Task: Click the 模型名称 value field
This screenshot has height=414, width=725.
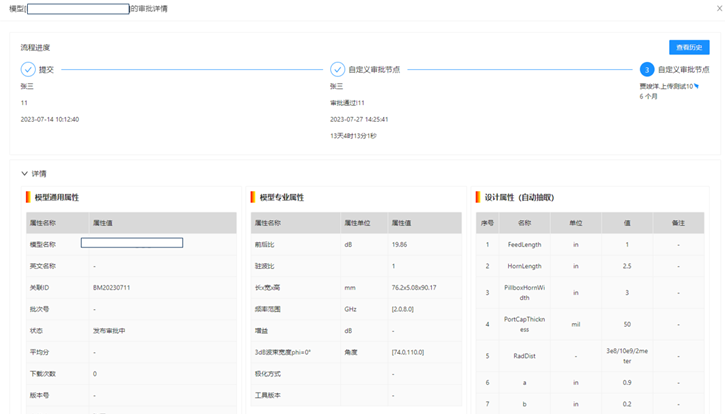Action: 132,243
